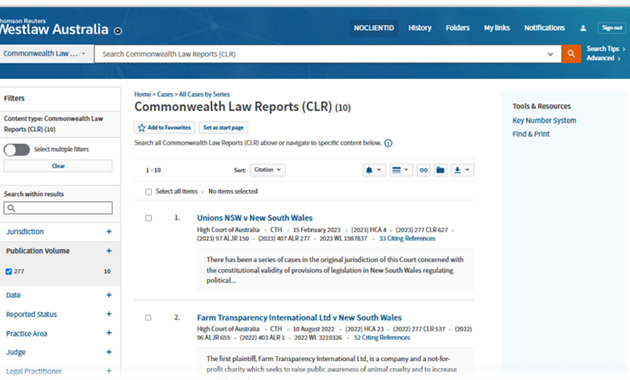Expand the Publication Volume filter
The height and width of the screenshot is (380, 630).
point(108,251)
